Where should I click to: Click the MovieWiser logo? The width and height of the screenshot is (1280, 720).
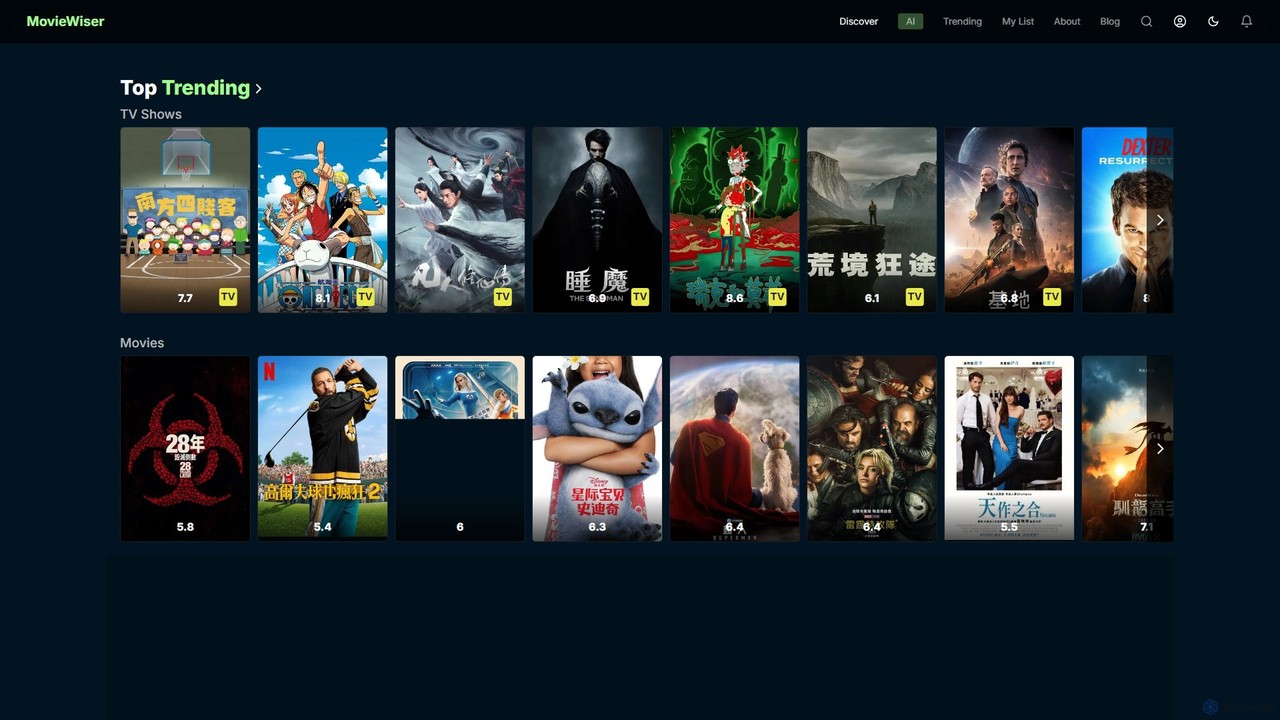65,21
